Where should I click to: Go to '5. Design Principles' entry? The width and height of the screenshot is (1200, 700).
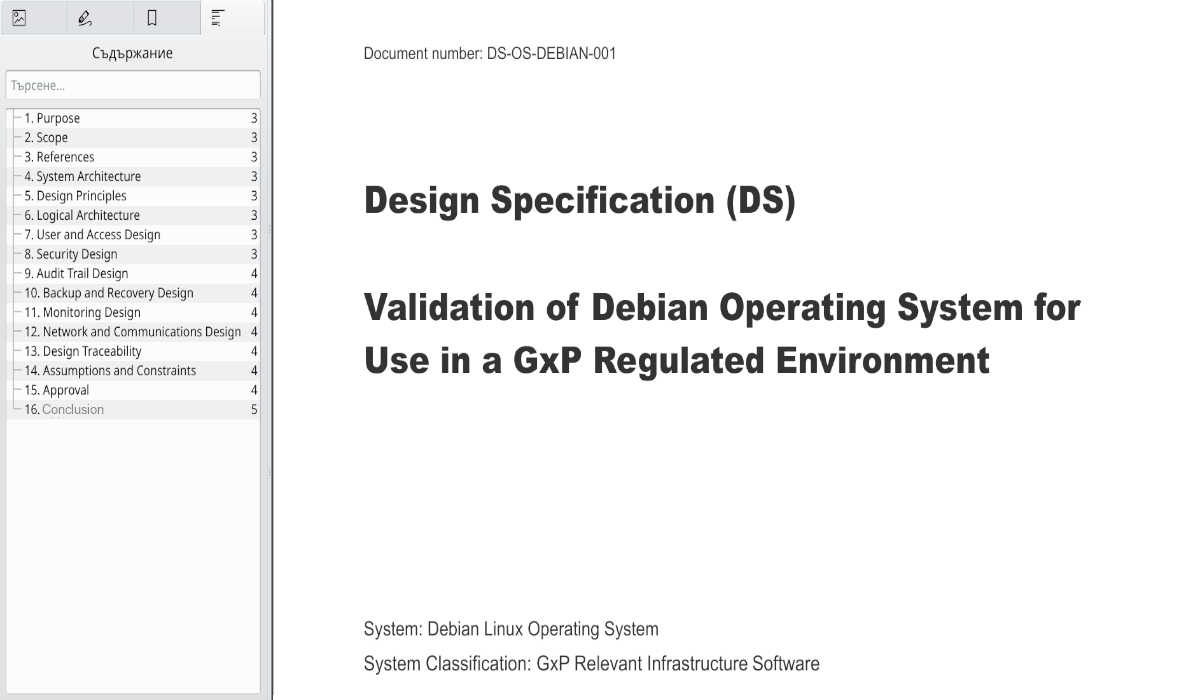pyautogui.click(x=133, y=196)
